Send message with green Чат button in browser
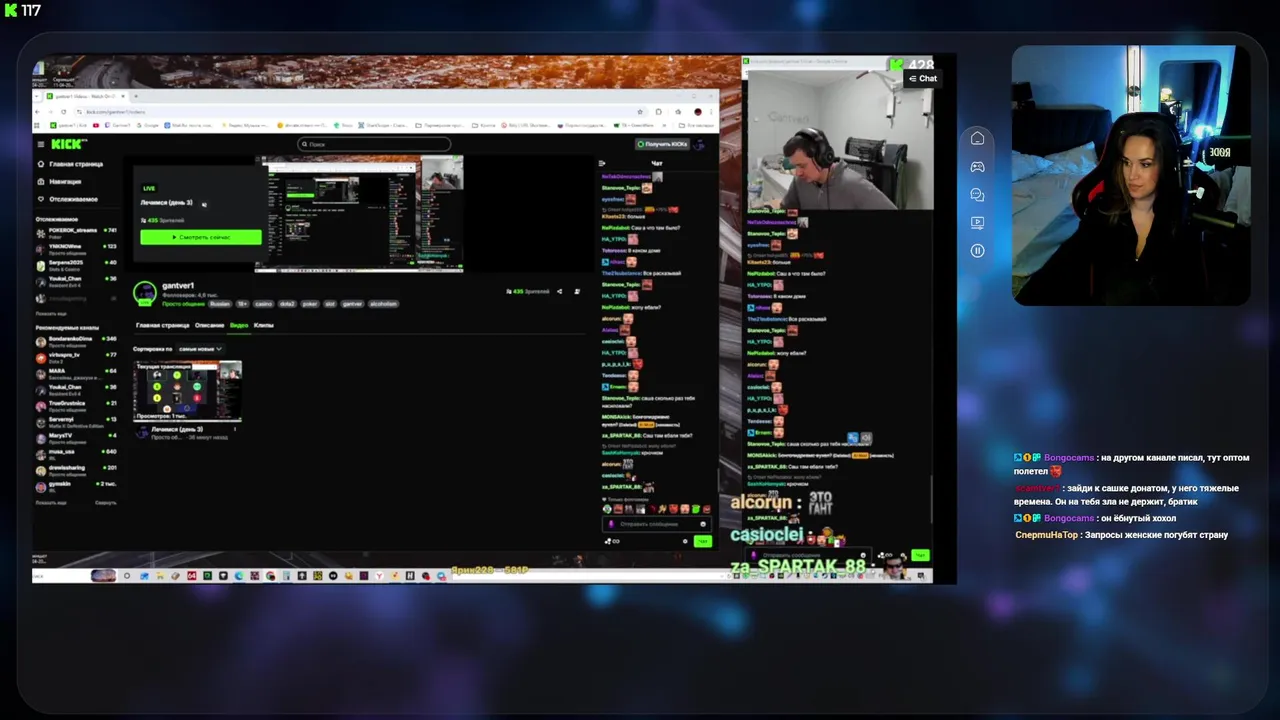The width and height of the screenshot is (1280, 720). click(702, 541)
